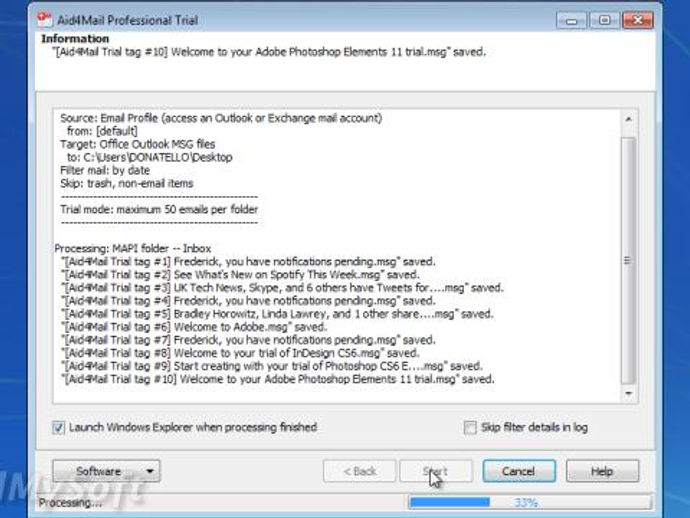Select log line 'Skip: trash, non-email items'
The width and height of the screenshot is (690, 518).
(x=127, y=183)
